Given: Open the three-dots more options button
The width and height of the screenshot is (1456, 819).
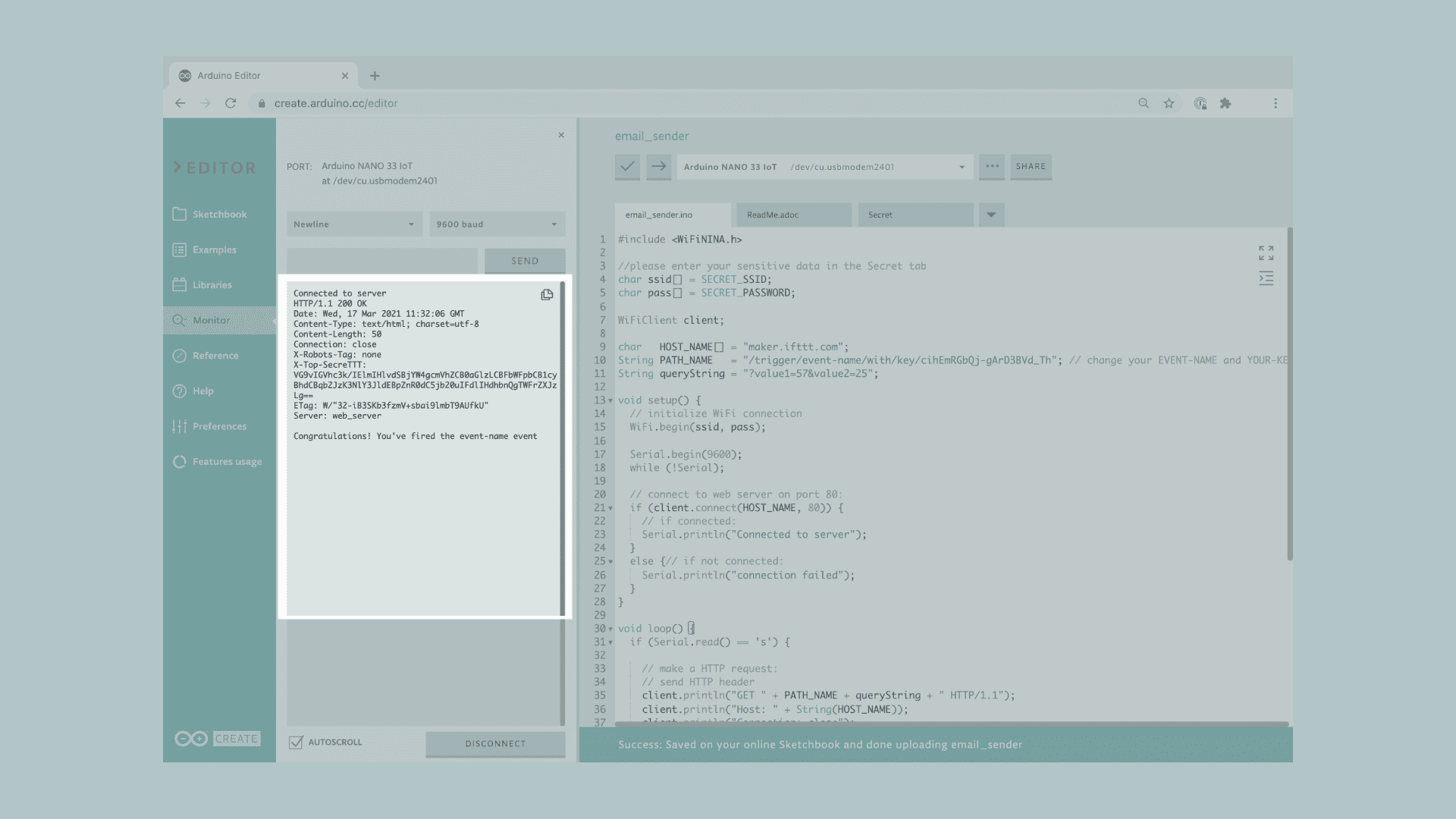Looking at the screenshot, I should [x=992, y=166].
